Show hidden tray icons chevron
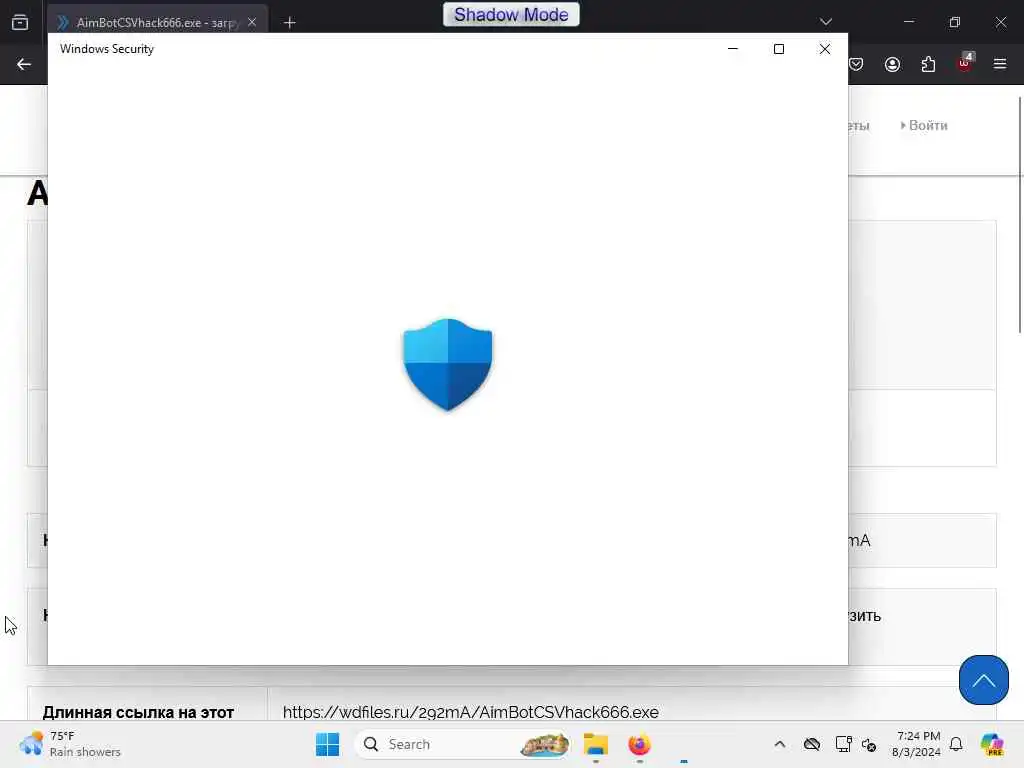The width and height of the screenshot is (1024, 768). (x=779, y=744)
